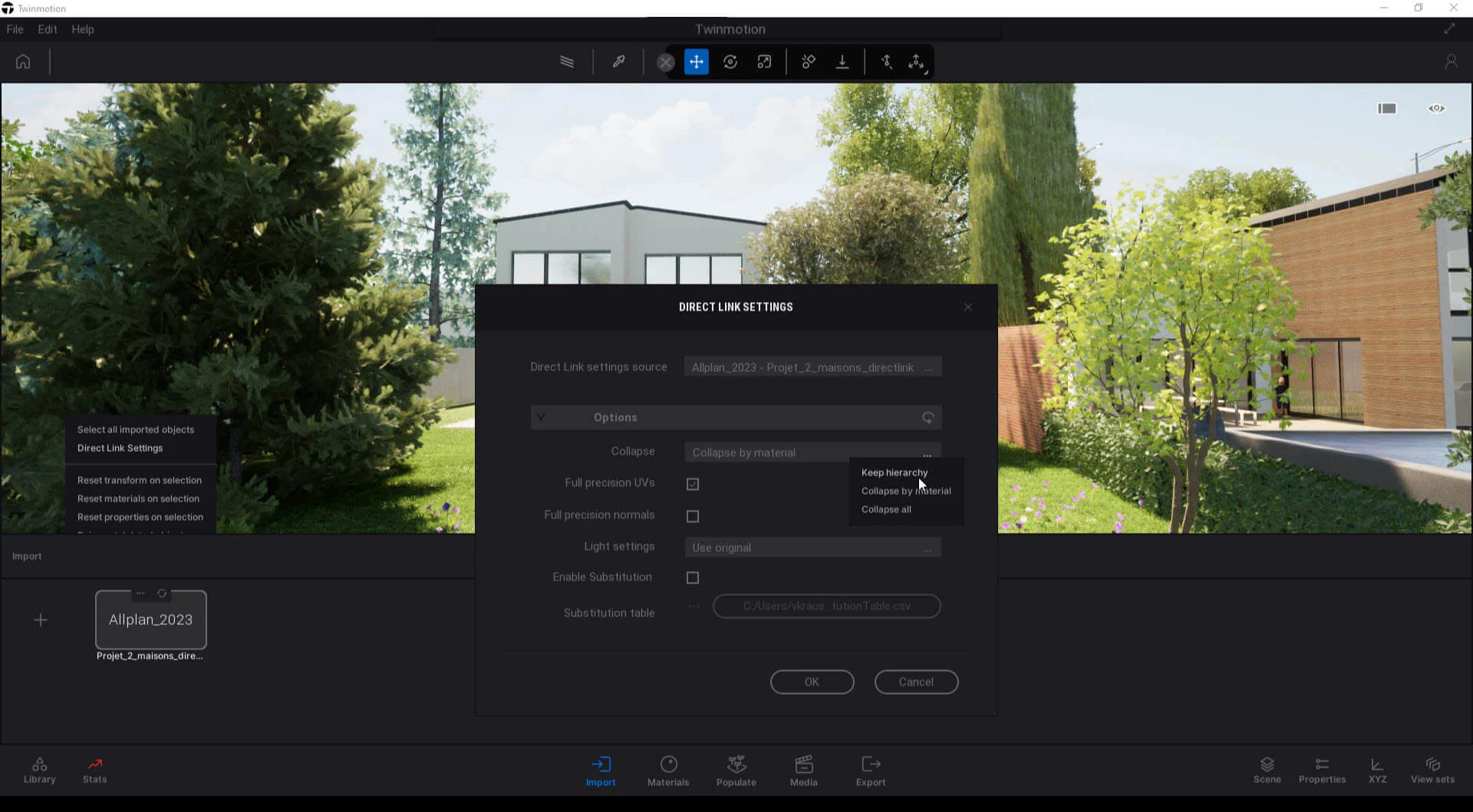1473x812 pixels.
Task: Select the material picker eyedropper tool
Action: click(x=618, y=62)
